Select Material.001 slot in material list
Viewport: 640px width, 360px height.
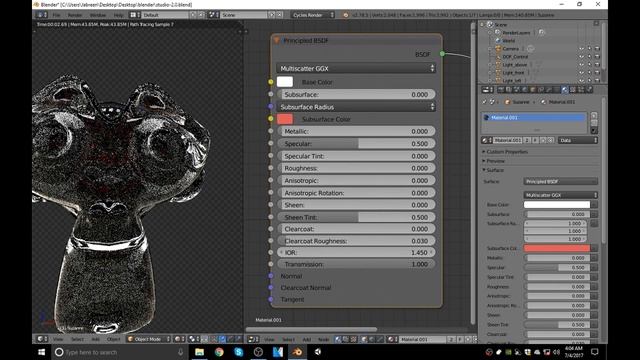click(x=534, y=118)
